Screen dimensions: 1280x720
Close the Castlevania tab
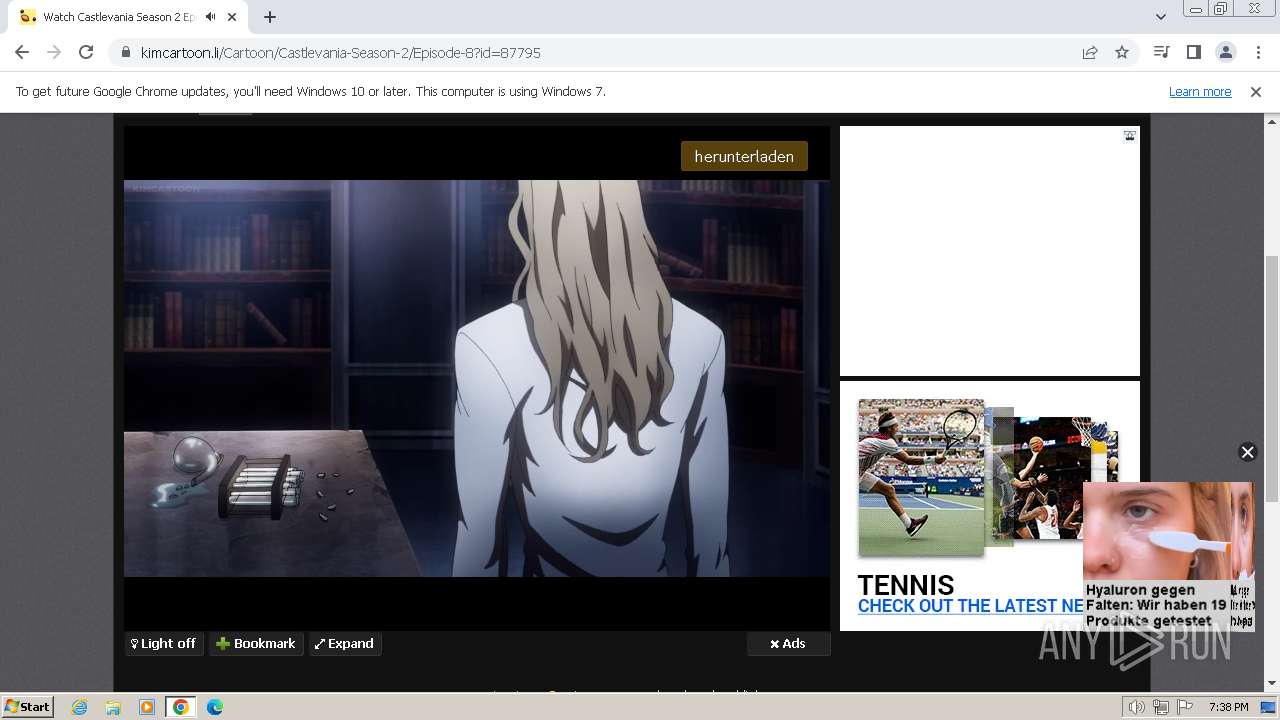(x=234, y=17)
